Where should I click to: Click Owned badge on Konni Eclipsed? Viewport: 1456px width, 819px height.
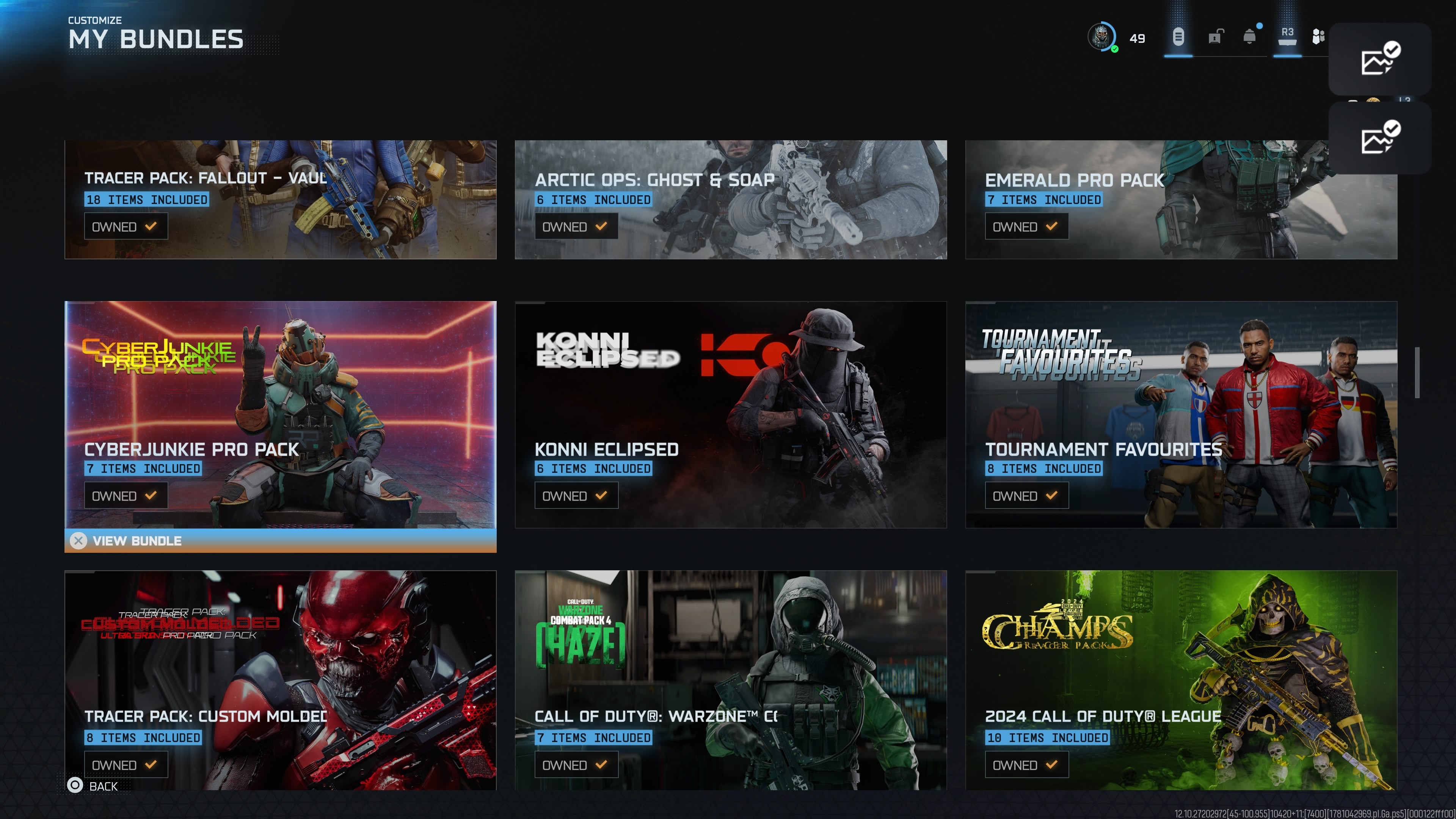coord(576,496)
